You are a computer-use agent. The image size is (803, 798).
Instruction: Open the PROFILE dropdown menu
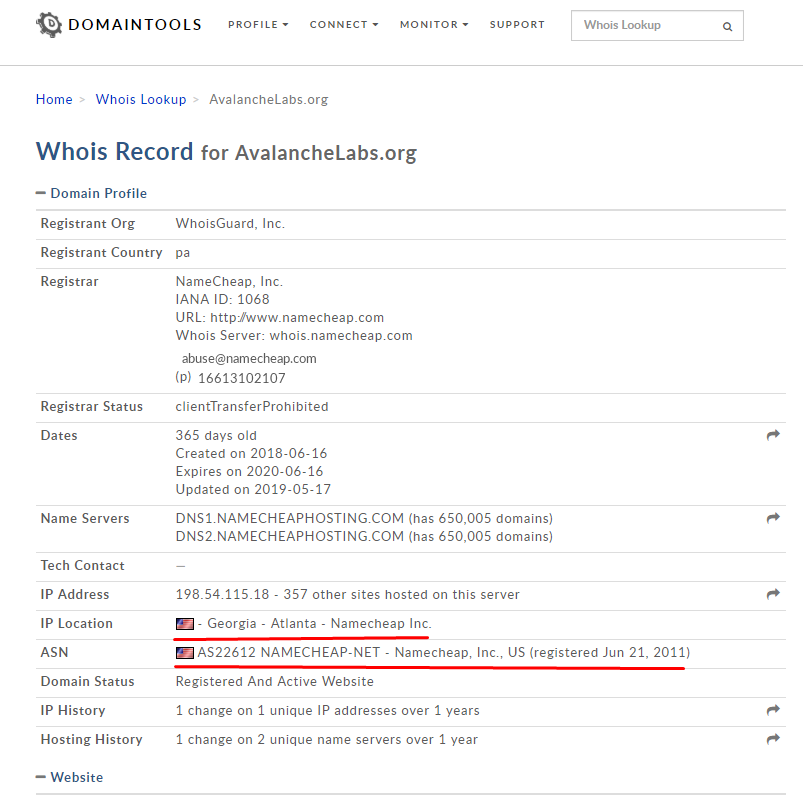(x=258, y=24)
